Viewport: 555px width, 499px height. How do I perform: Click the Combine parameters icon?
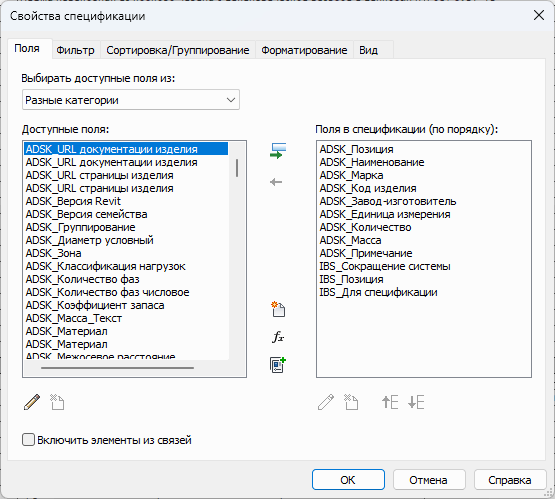[x=278, y=365]
